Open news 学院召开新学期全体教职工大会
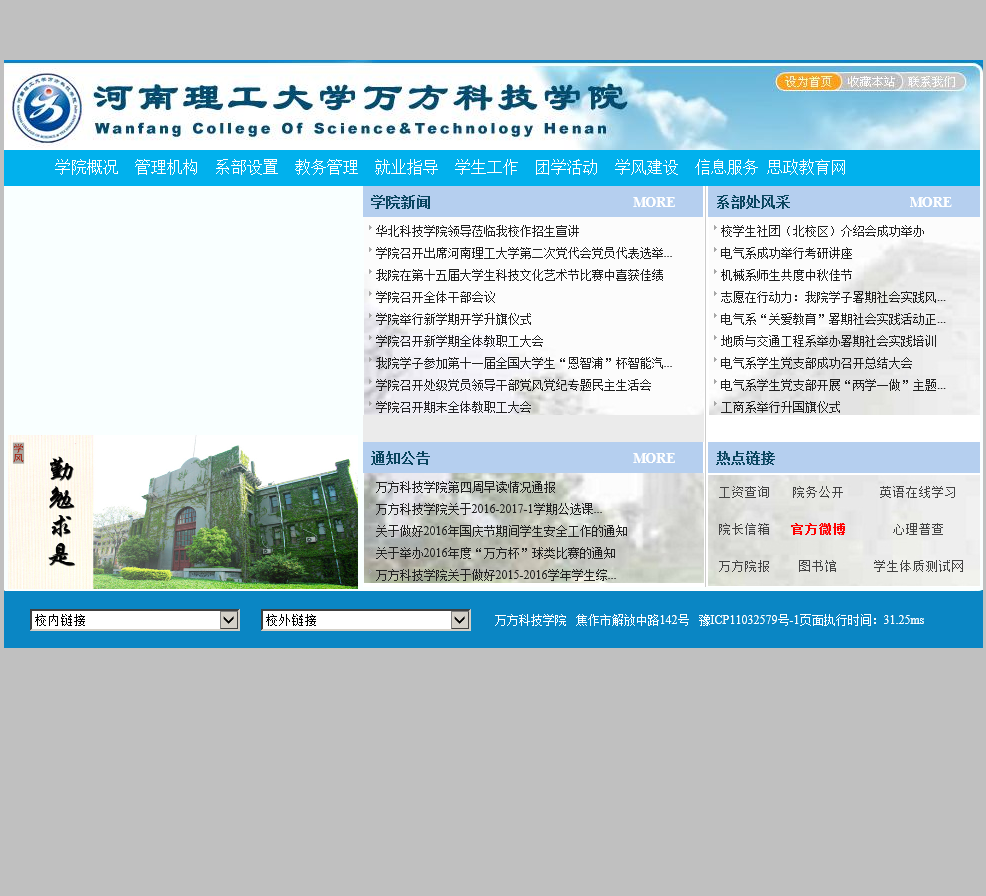986x896 pixels. pos(459,341)
